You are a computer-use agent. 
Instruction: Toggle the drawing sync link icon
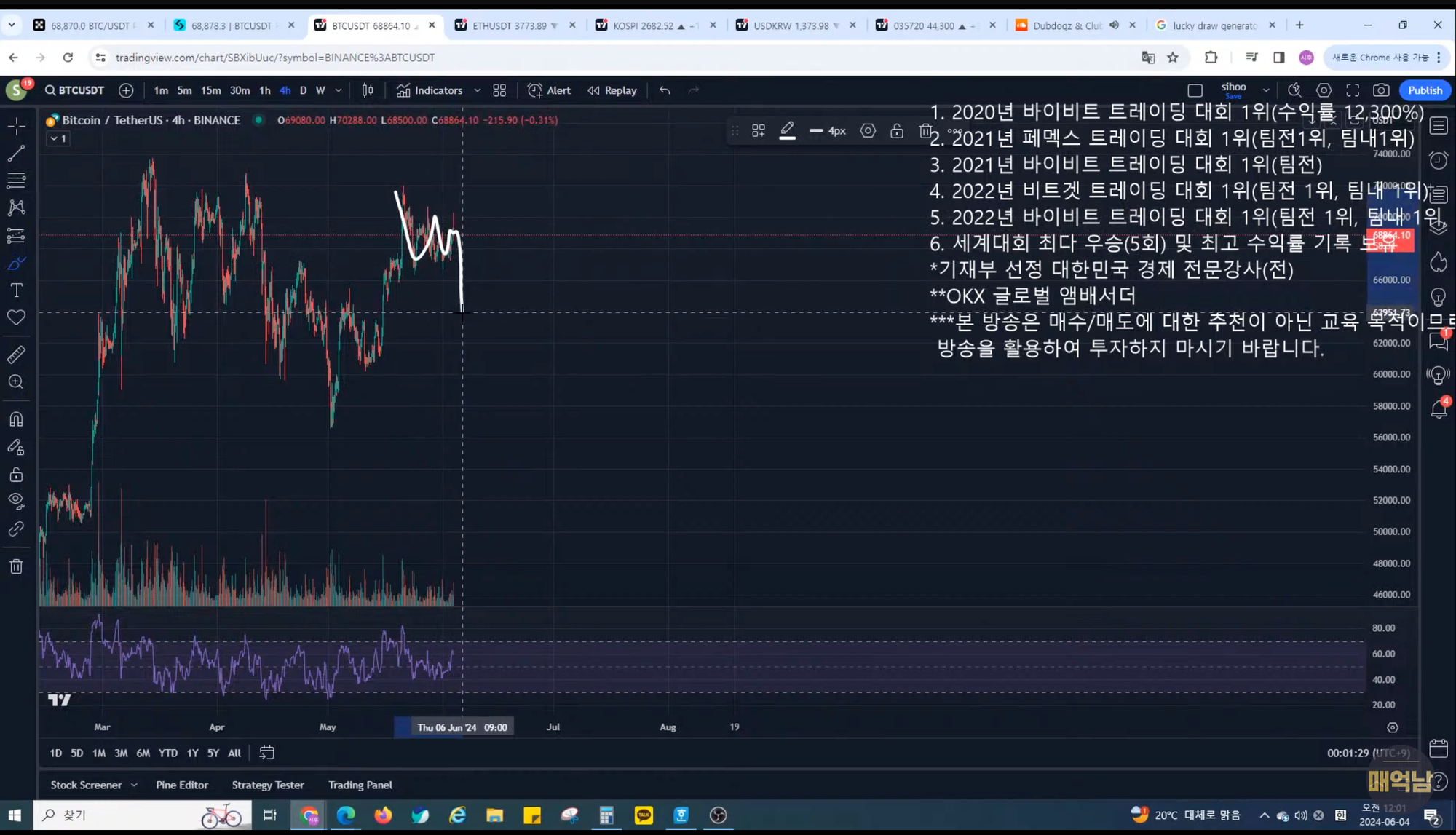coord(16,529)
